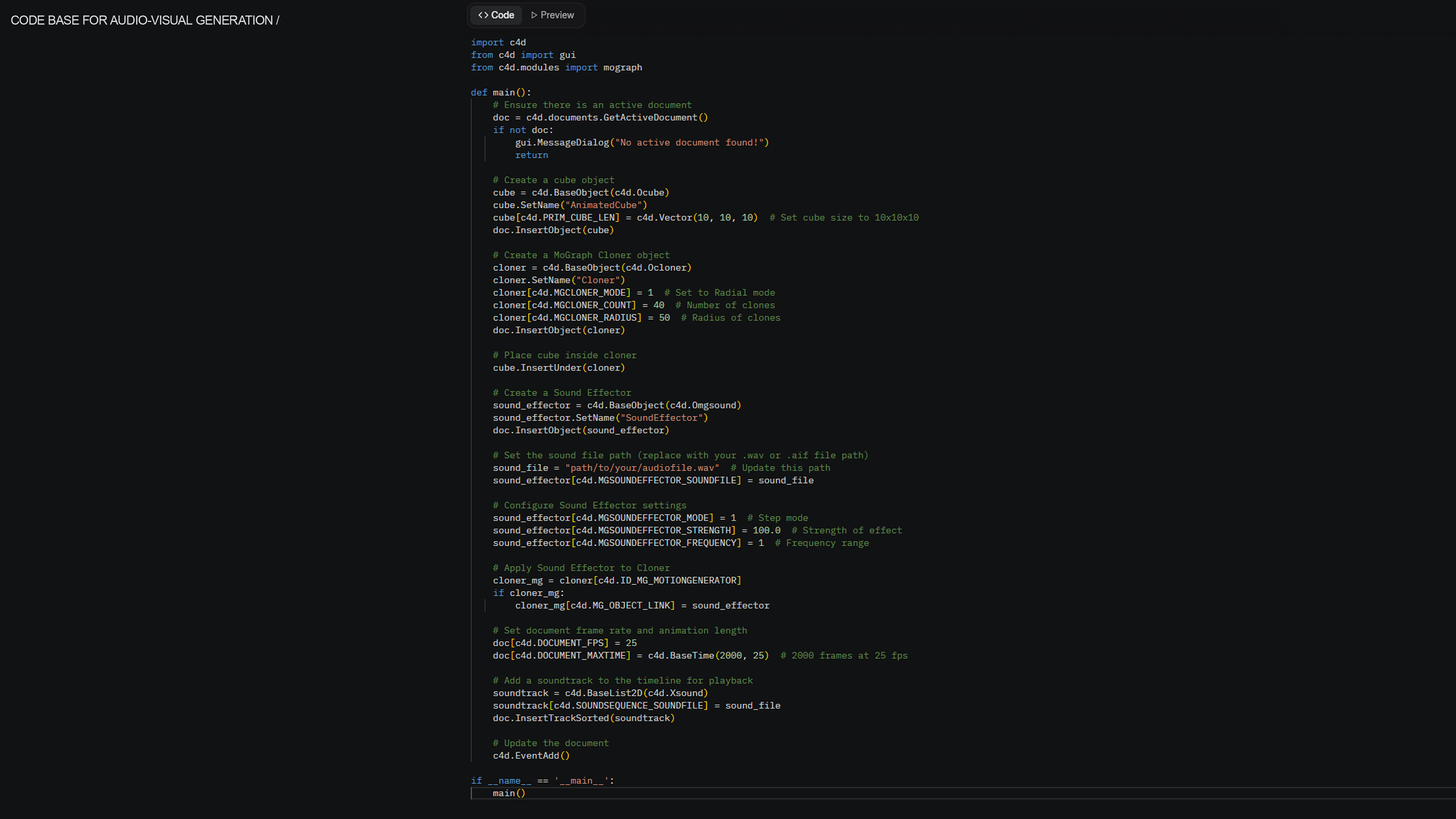The width and height of the screenshot is (1456, 819).
Task: Click the MG_OBJECT_LINK assignment line
Action: click(x=641, y=606)
